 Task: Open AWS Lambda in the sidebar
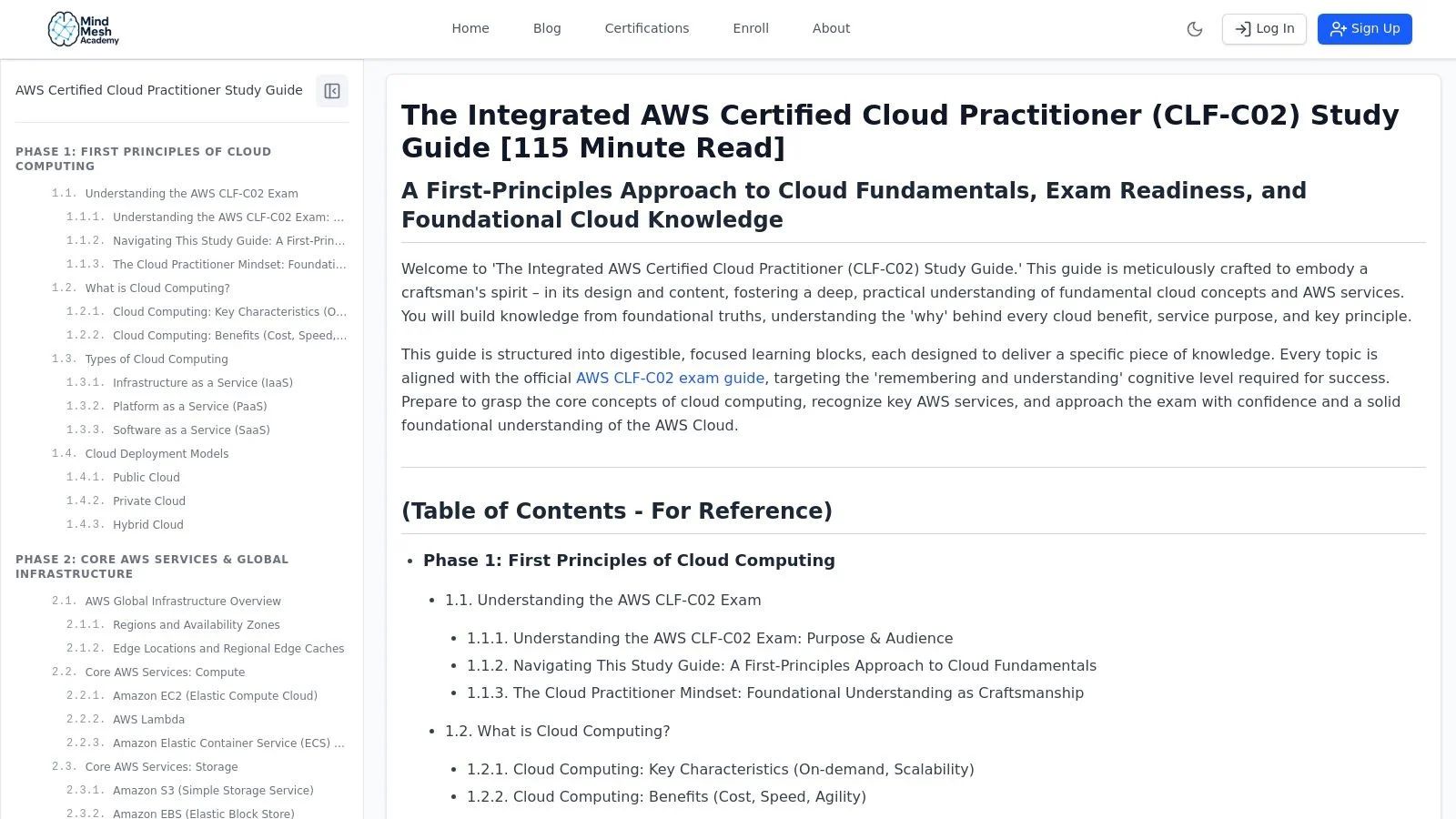pyautogui.click(x=148, y=720)
